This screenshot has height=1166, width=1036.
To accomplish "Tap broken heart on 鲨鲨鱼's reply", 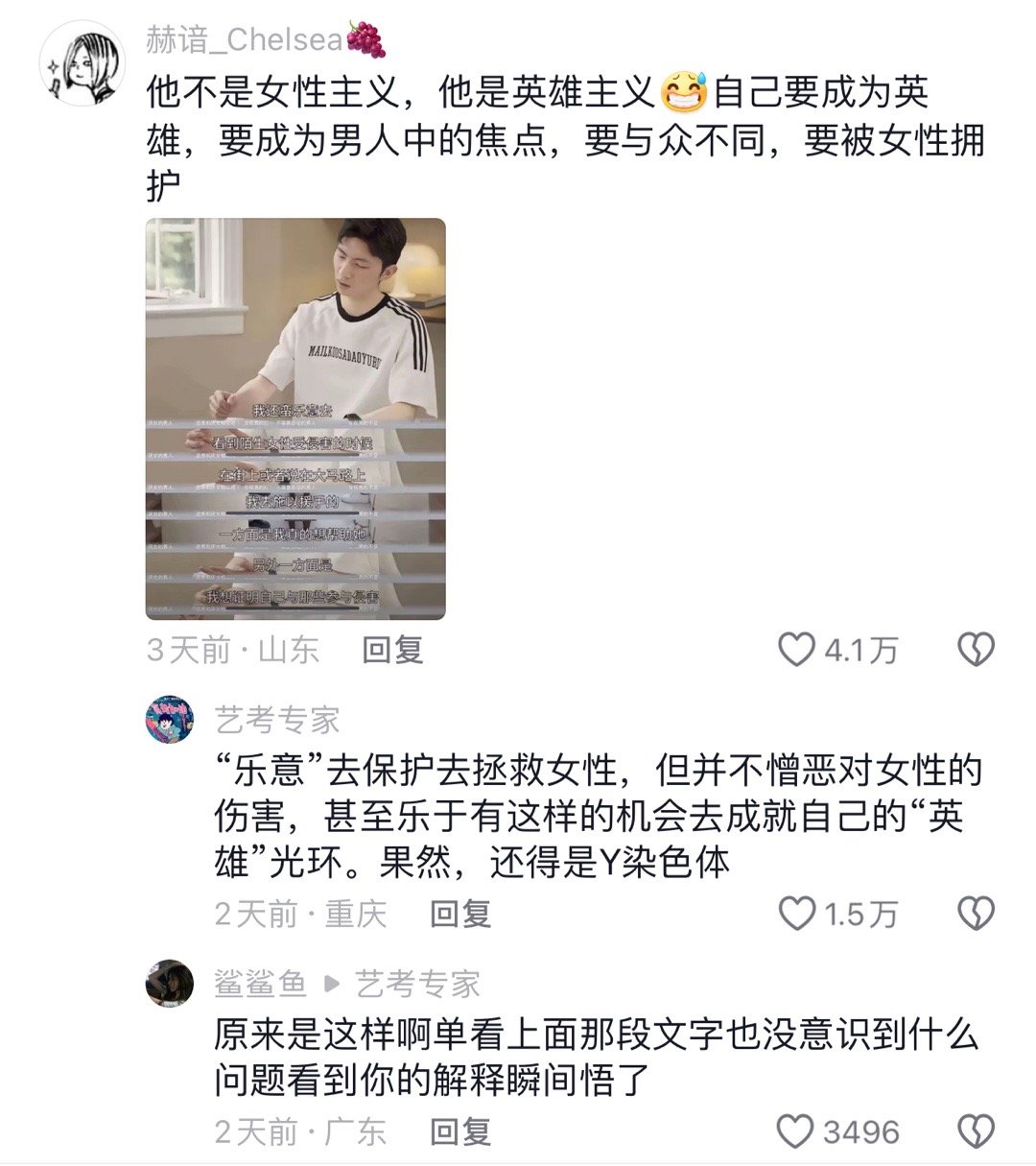I will tap(976, 1131).
